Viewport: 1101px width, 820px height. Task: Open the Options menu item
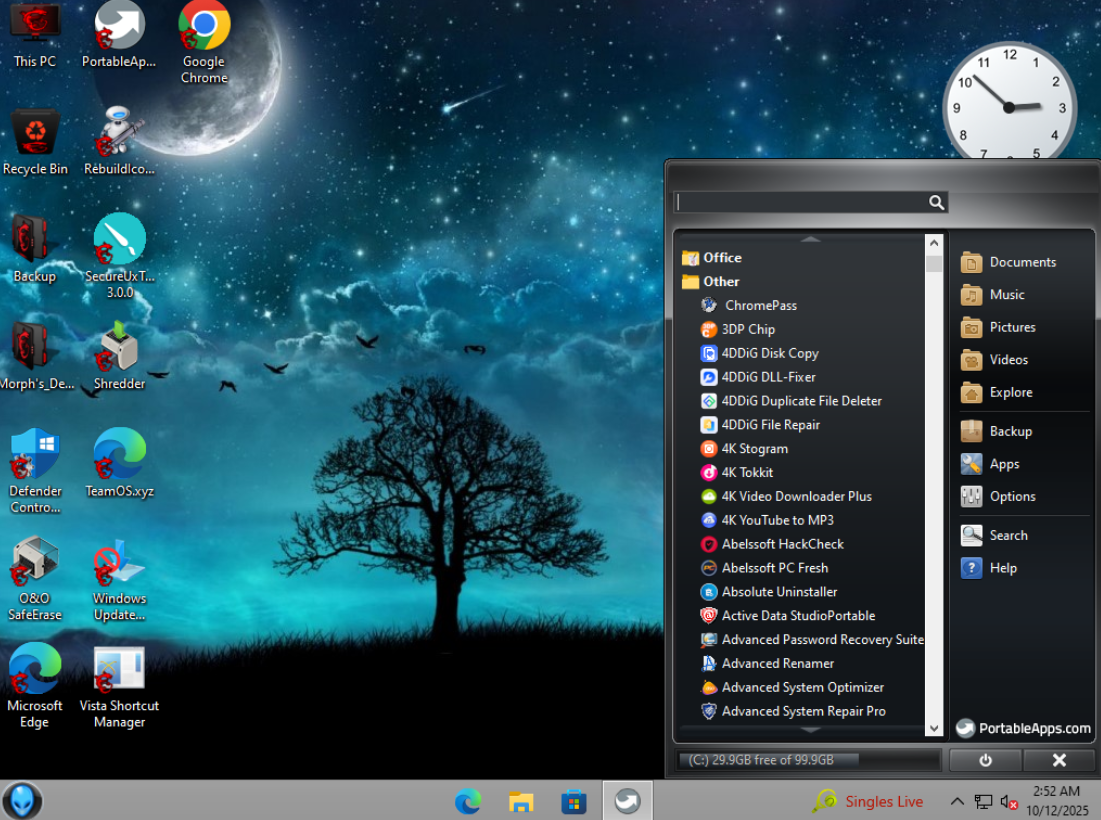click(x=1012, y=496)
